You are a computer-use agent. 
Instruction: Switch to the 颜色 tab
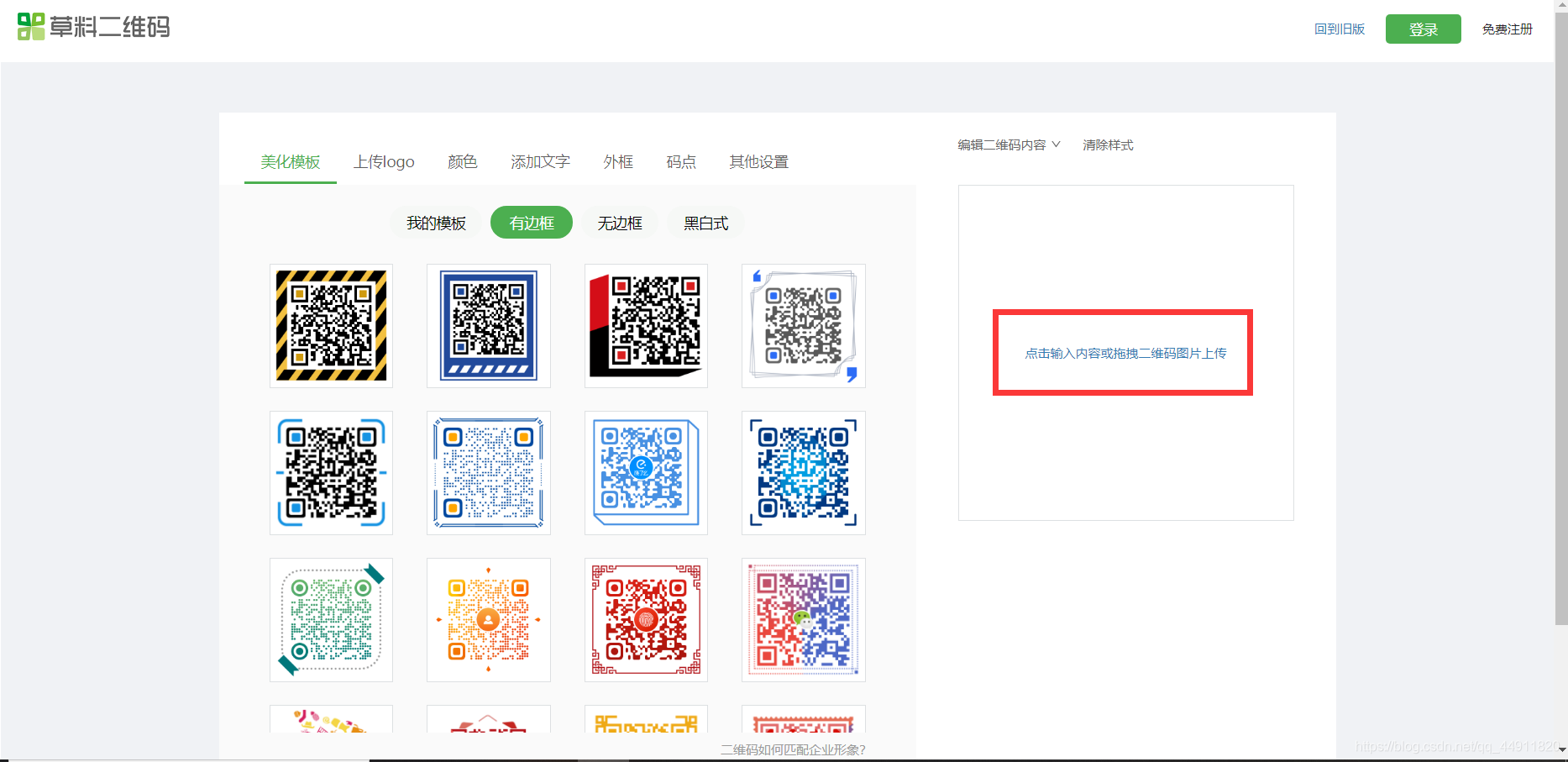(x=463, y=162)
